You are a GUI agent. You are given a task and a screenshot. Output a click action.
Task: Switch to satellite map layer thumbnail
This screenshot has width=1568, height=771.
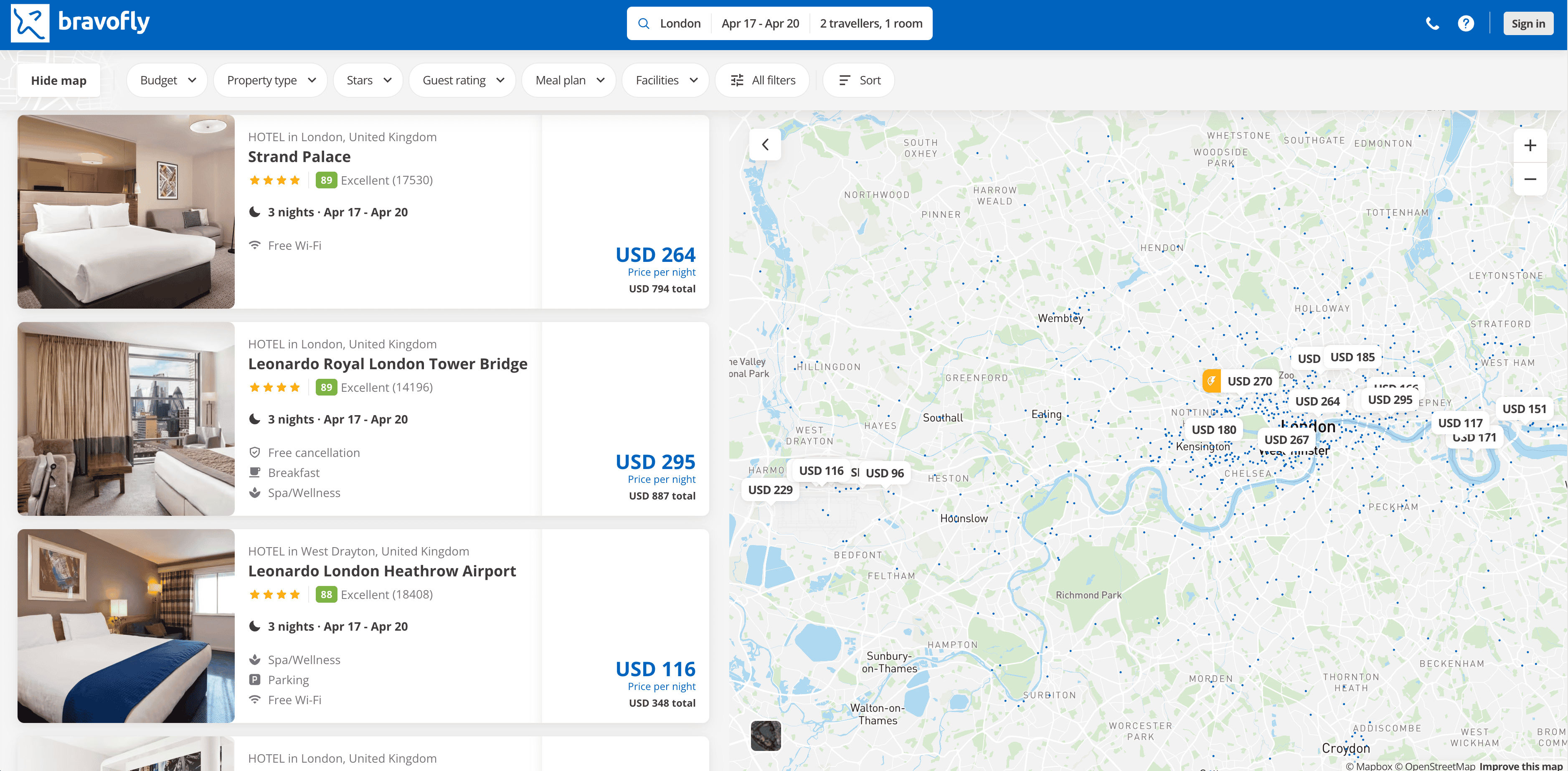[x=766, y=735]
